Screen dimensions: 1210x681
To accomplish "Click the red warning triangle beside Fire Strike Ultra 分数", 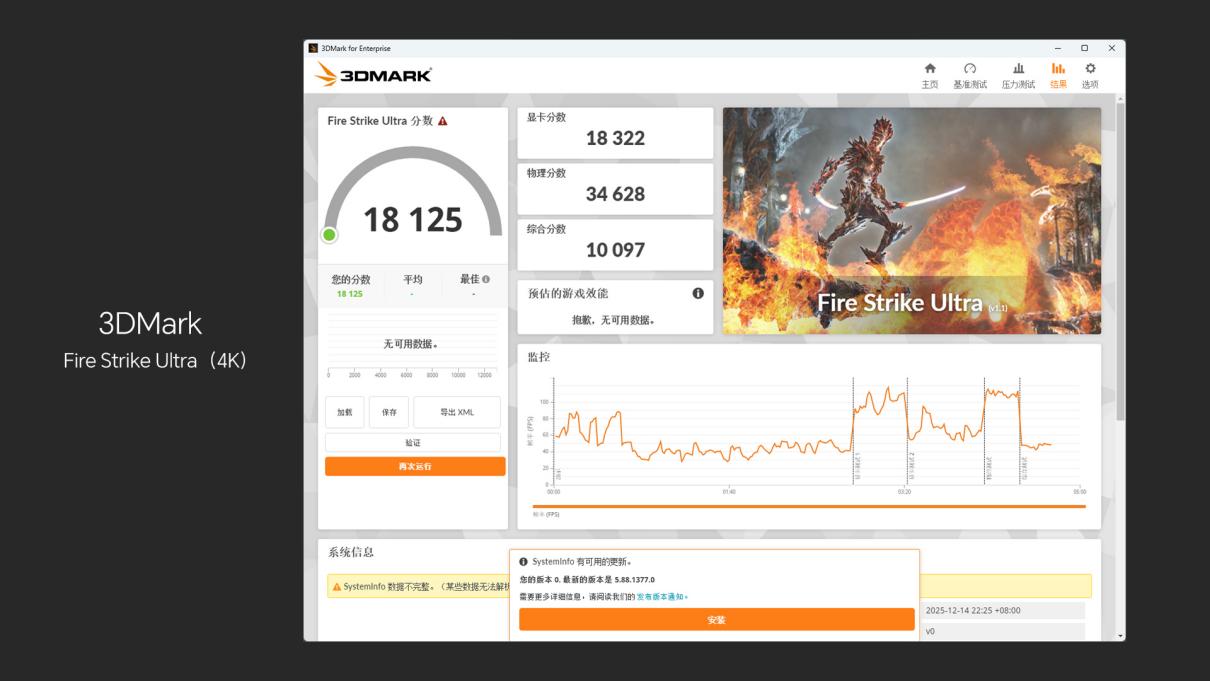I will pos(443,121).
